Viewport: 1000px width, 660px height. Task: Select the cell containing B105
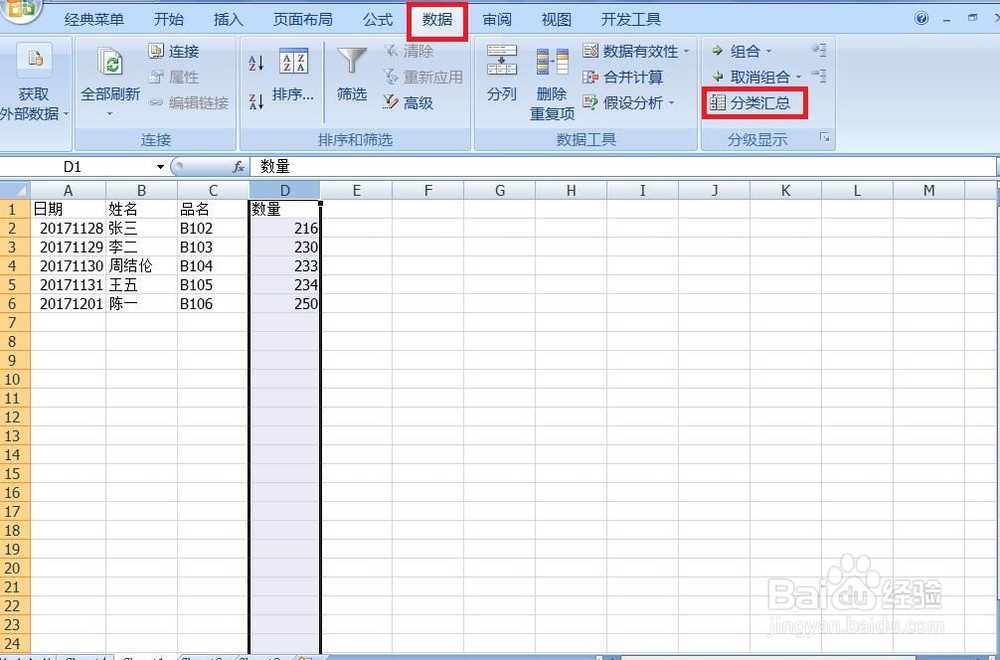click(213, 285)
